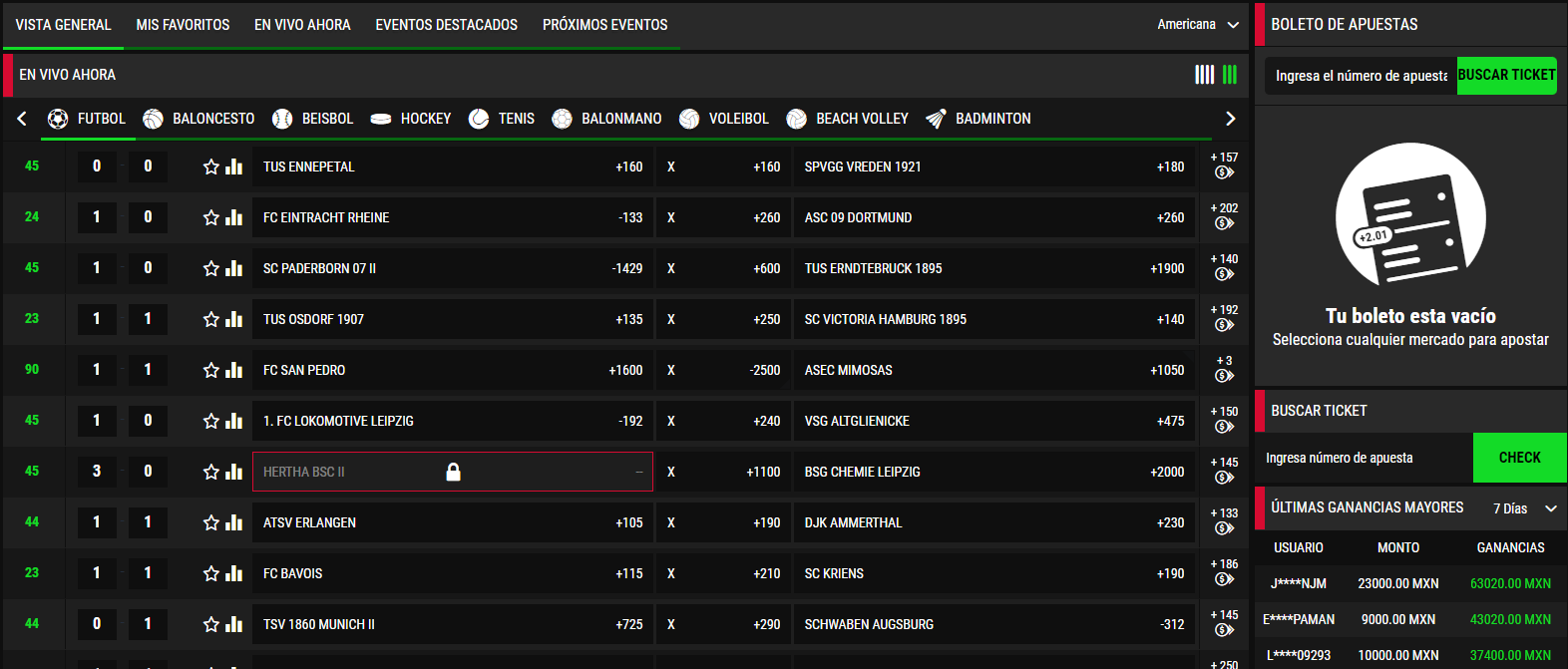Viewport: 1568px width, 669px height.
Task: Select the Futbol sport icon
Action: click(58, 119)
